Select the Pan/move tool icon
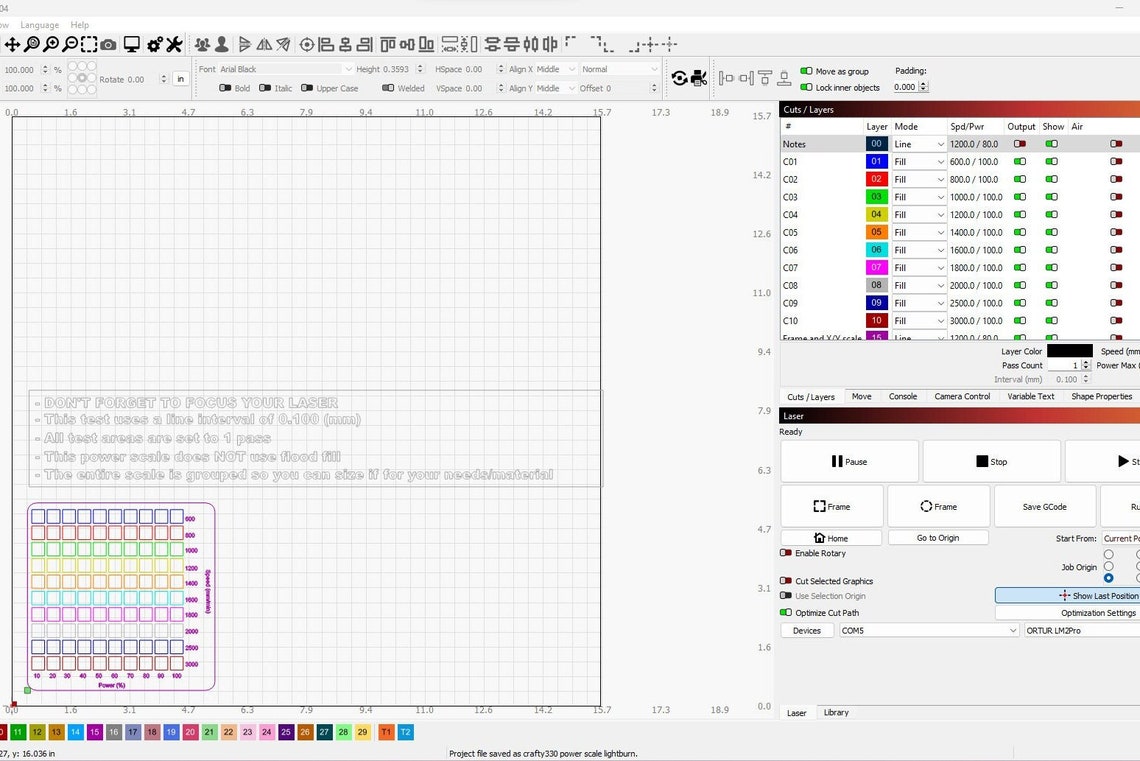The height and width of the screenshot is (761, 1140). point(13,45)
